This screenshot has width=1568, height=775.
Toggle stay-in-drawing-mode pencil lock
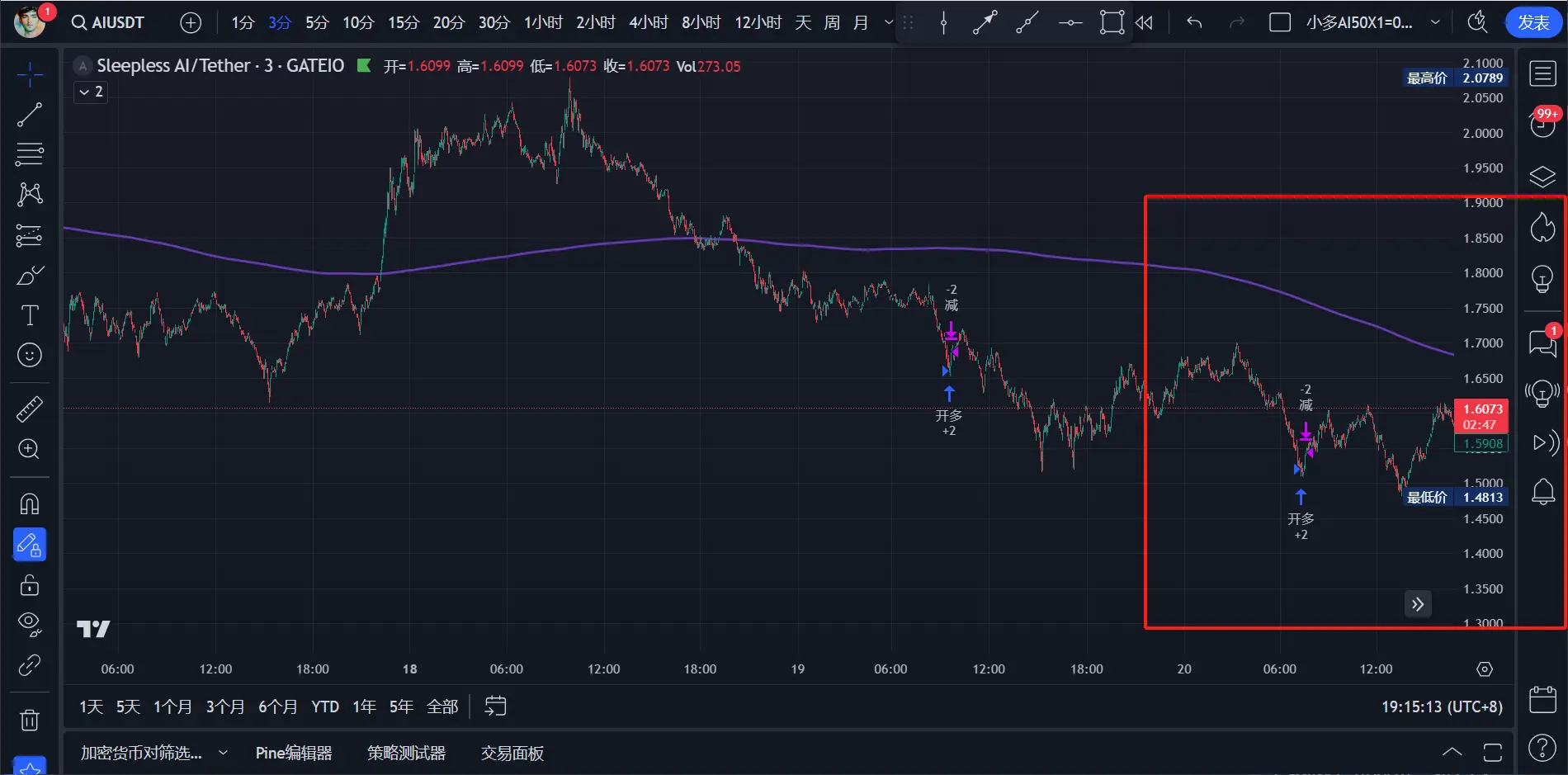pos(30,545)
